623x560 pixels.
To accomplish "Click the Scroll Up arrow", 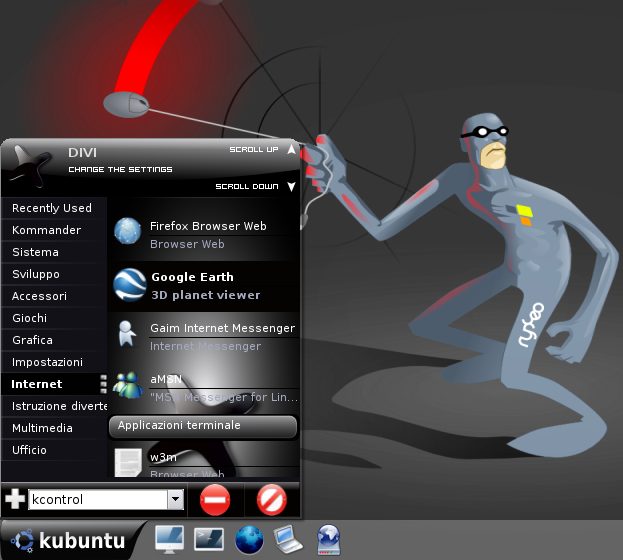I will [292, 149].
